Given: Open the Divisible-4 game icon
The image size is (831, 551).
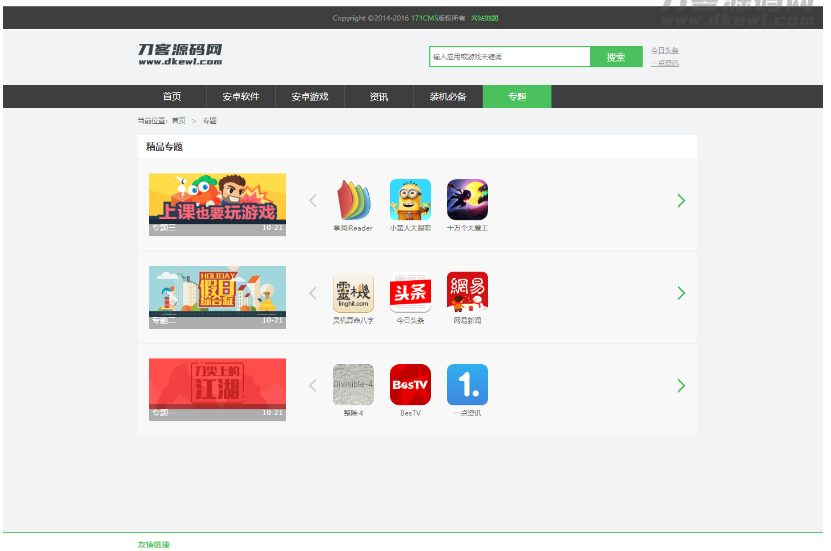Looking at the screenshot, I should tap(353, 385).
